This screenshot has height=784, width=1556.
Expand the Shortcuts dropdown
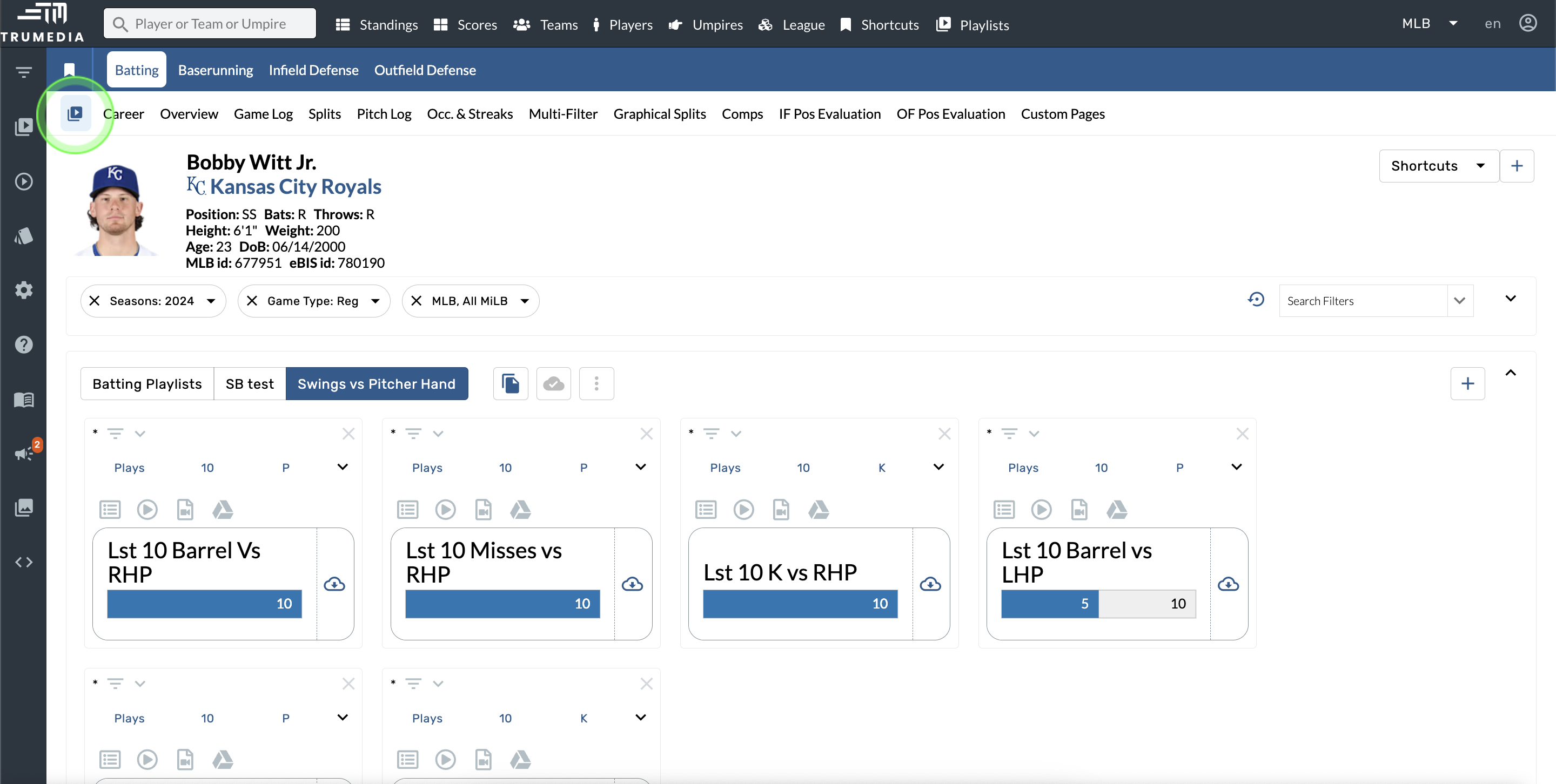point(1438,166)
